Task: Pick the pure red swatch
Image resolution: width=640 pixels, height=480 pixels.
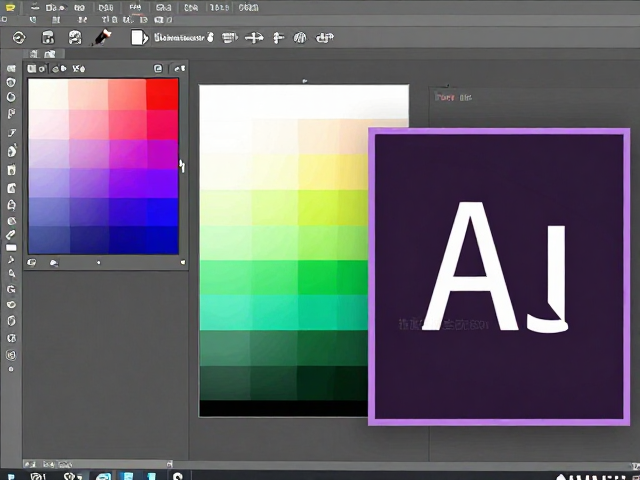Action: [x=162, y=94]
